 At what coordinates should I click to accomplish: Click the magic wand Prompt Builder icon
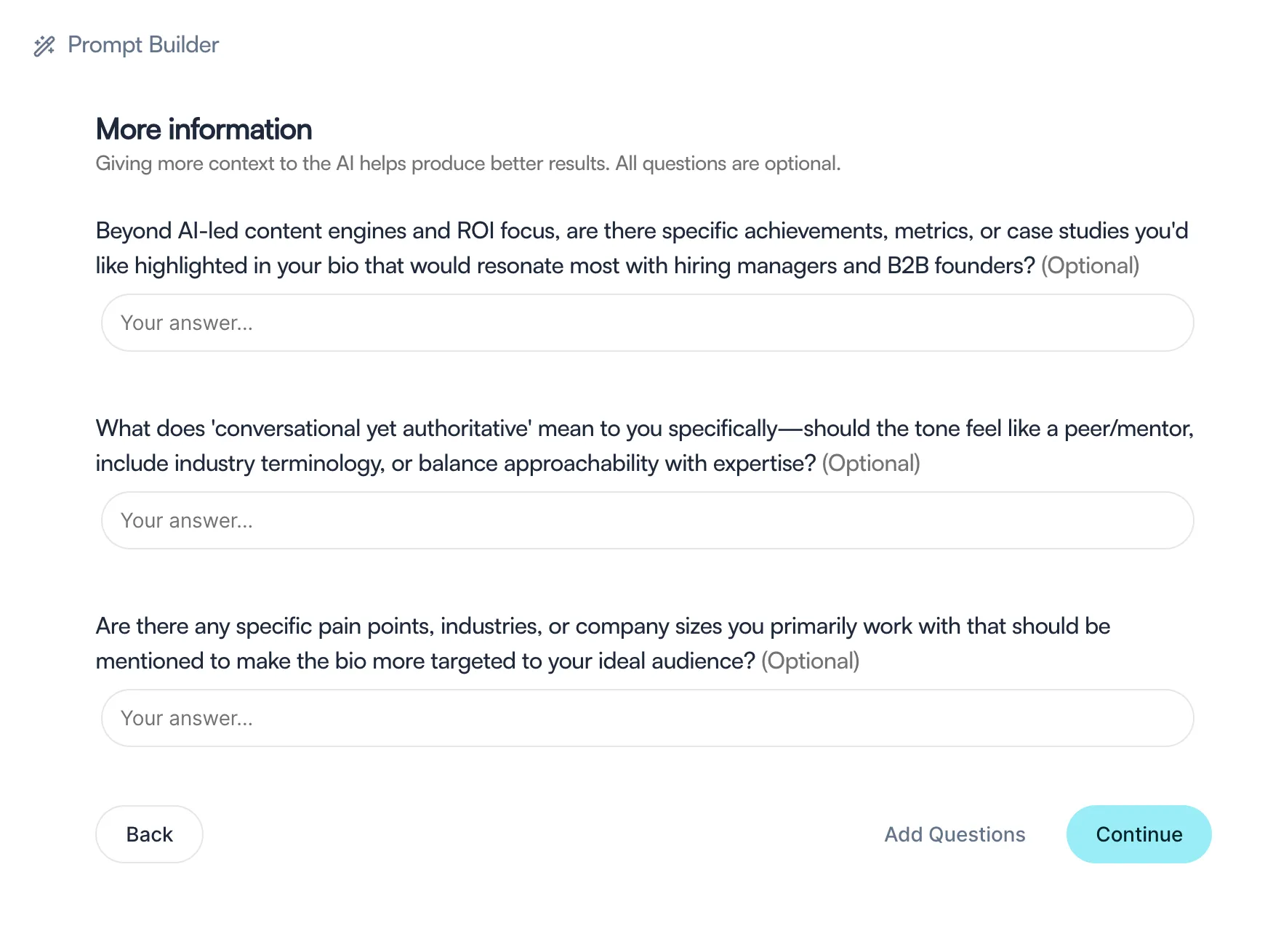(44, 46)
